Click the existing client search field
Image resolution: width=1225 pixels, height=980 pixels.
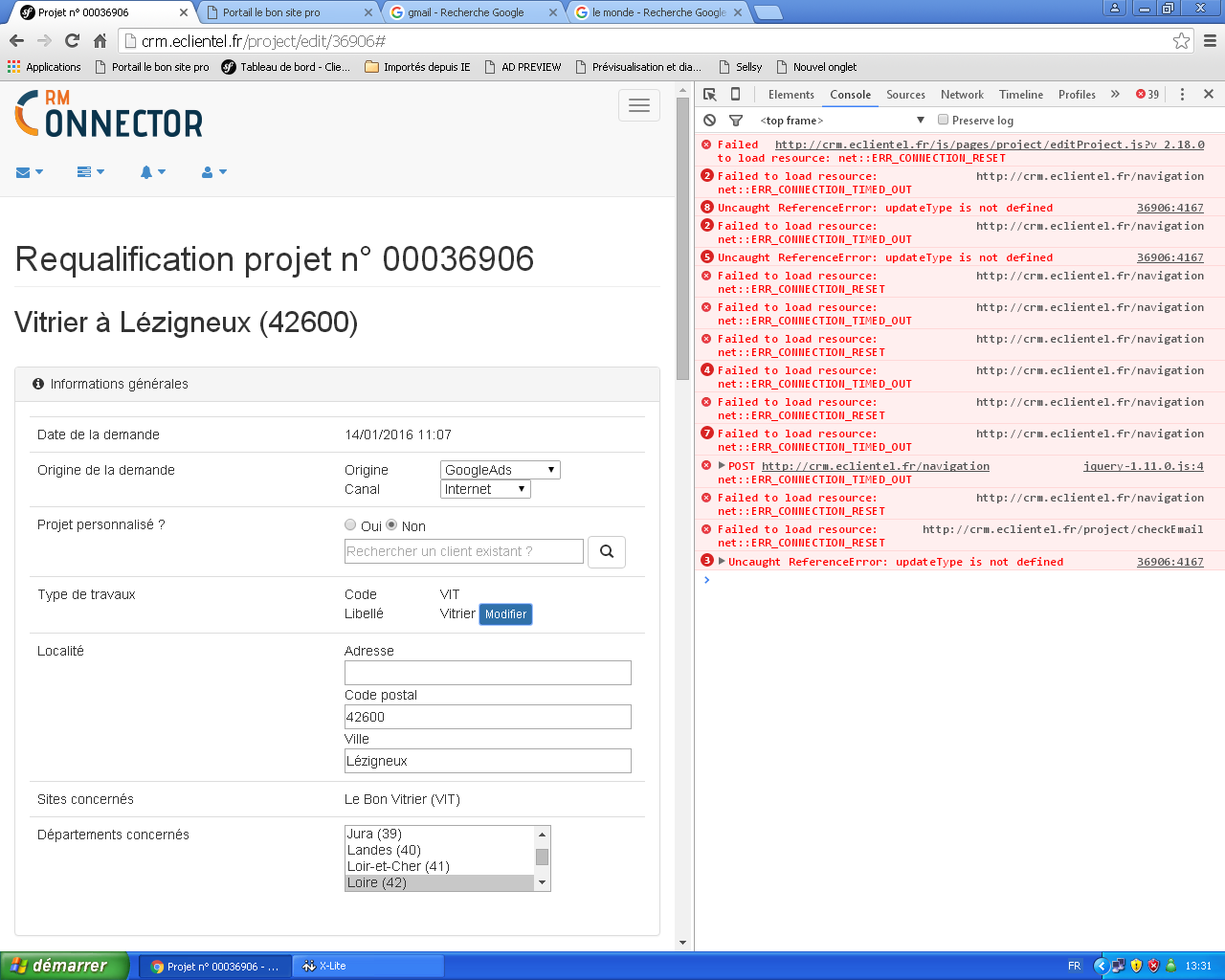tap(464, 551)
